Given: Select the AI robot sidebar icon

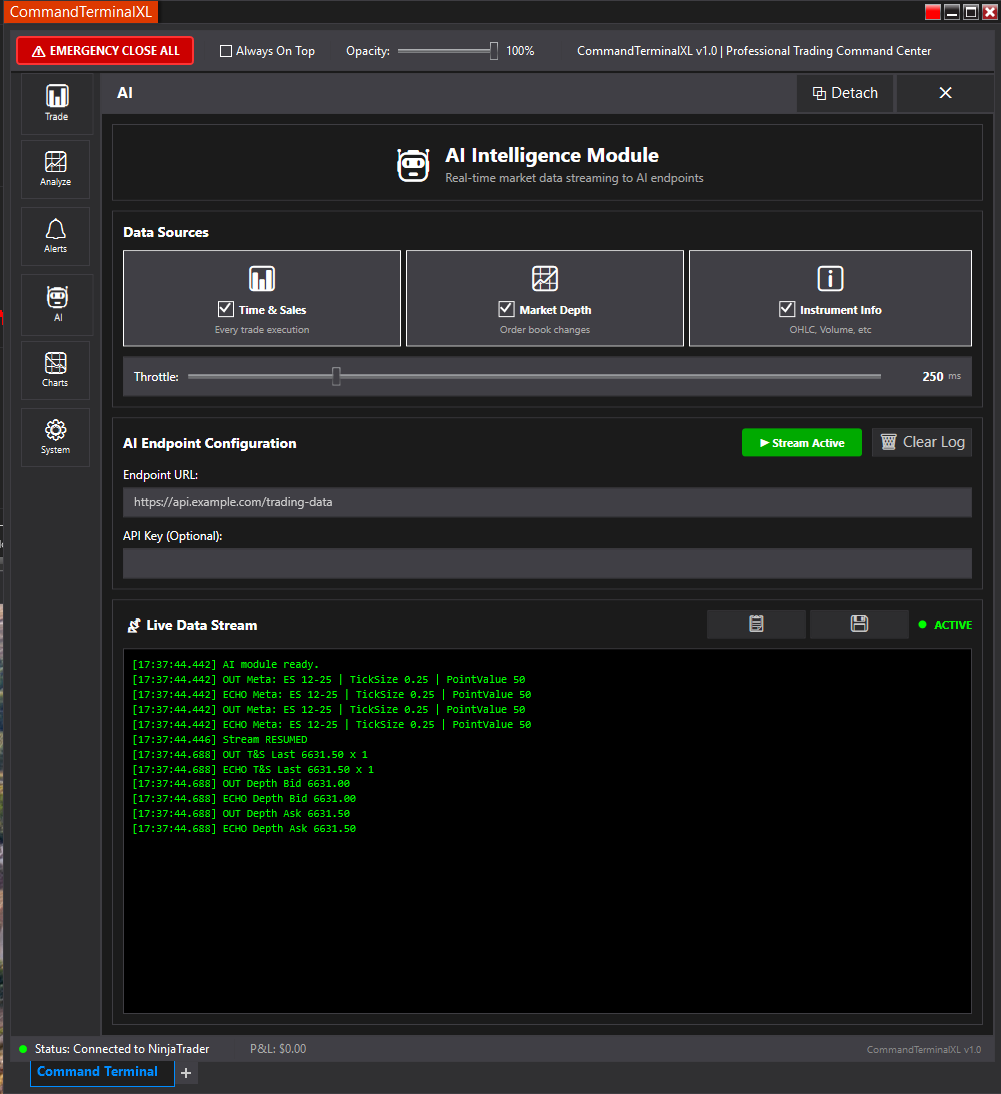Looking at the screenshot, I should coord(57,304).
